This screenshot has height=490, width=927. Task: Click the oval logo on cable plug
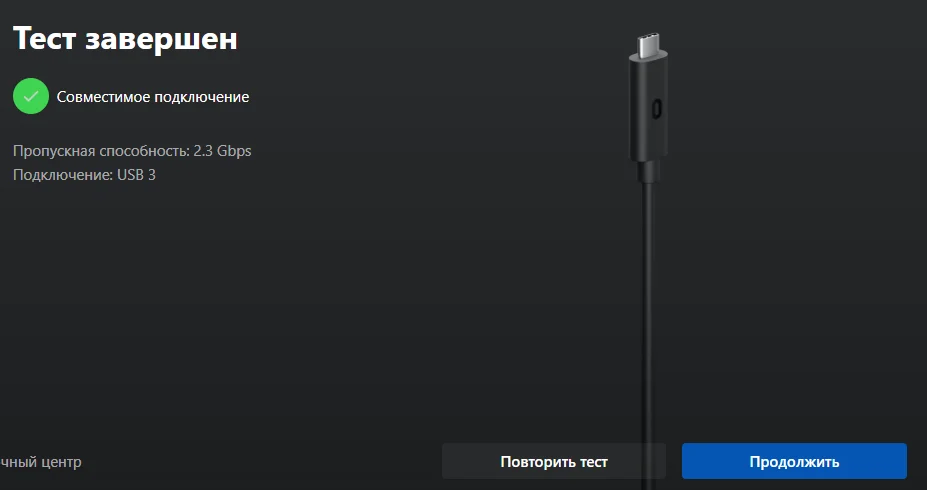(x=657, y=109)
